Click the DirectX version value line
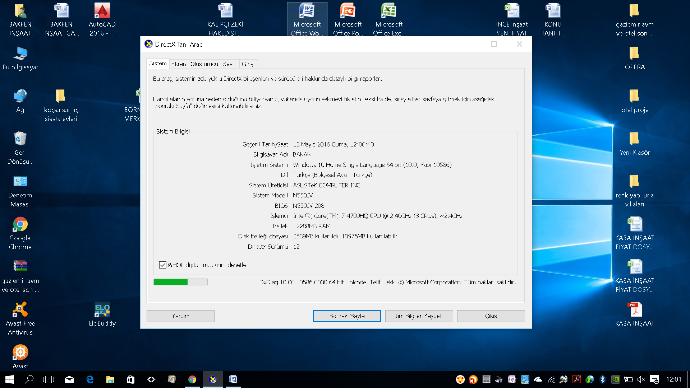Viewport: 690px width, 392px height. point(296,246)
